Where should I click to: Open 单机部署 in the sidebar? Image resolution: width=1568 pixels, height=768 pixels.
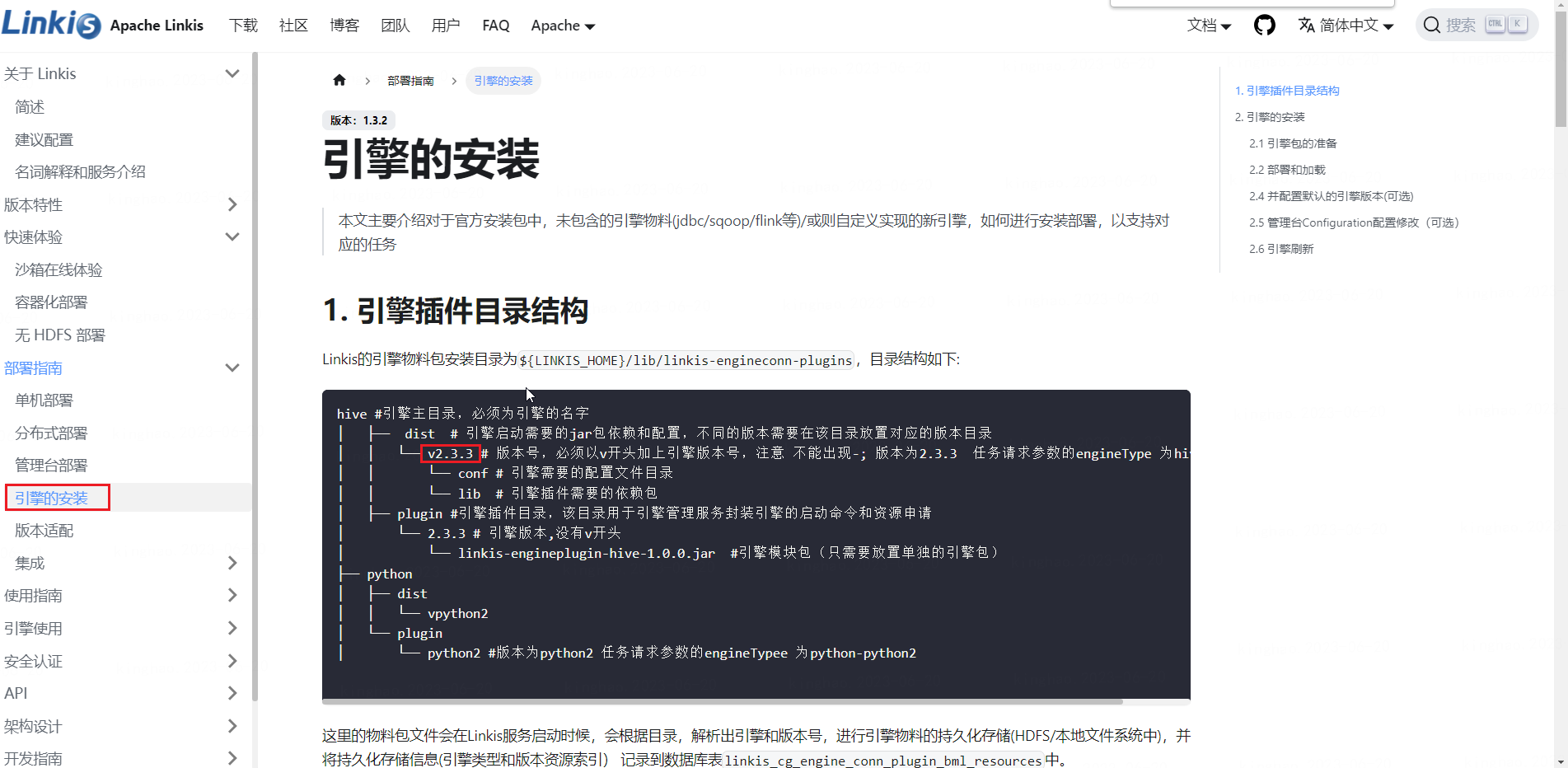[x=44, y=400]
